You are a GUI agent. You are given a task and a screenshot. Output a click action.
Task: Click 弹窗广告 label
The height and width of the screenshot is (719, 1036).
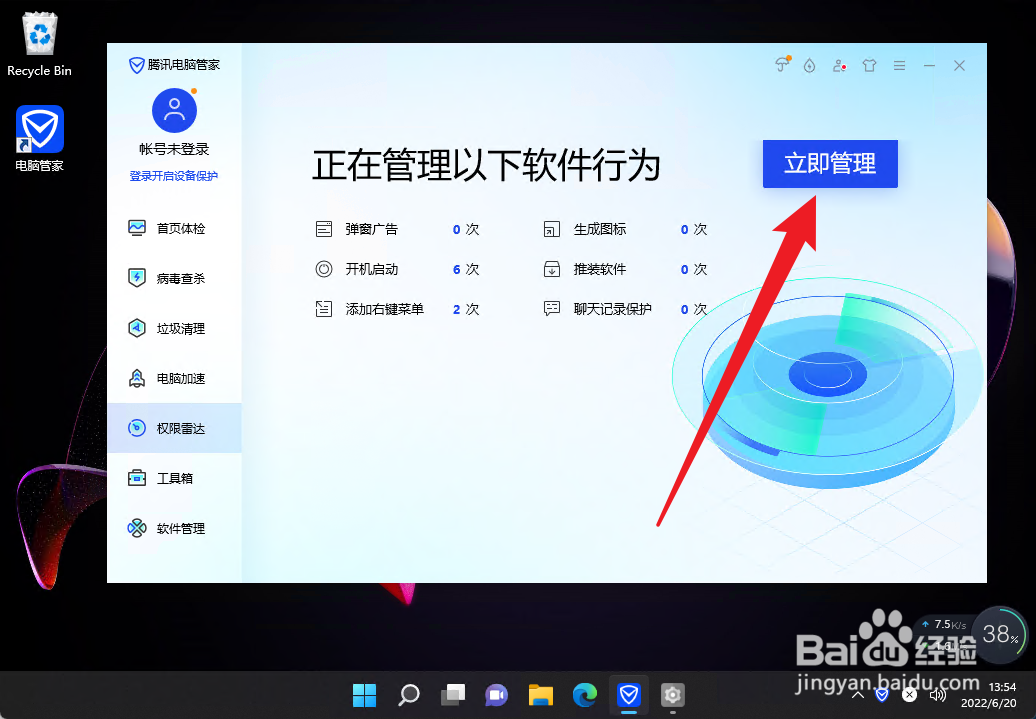pos(371,229)
